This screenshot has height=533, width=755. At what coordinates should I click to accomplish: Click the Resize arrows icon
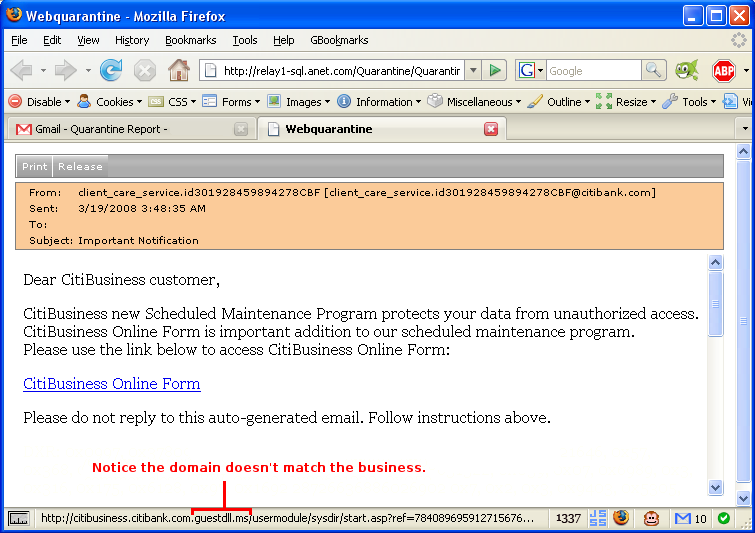click(x=604, y=102)
